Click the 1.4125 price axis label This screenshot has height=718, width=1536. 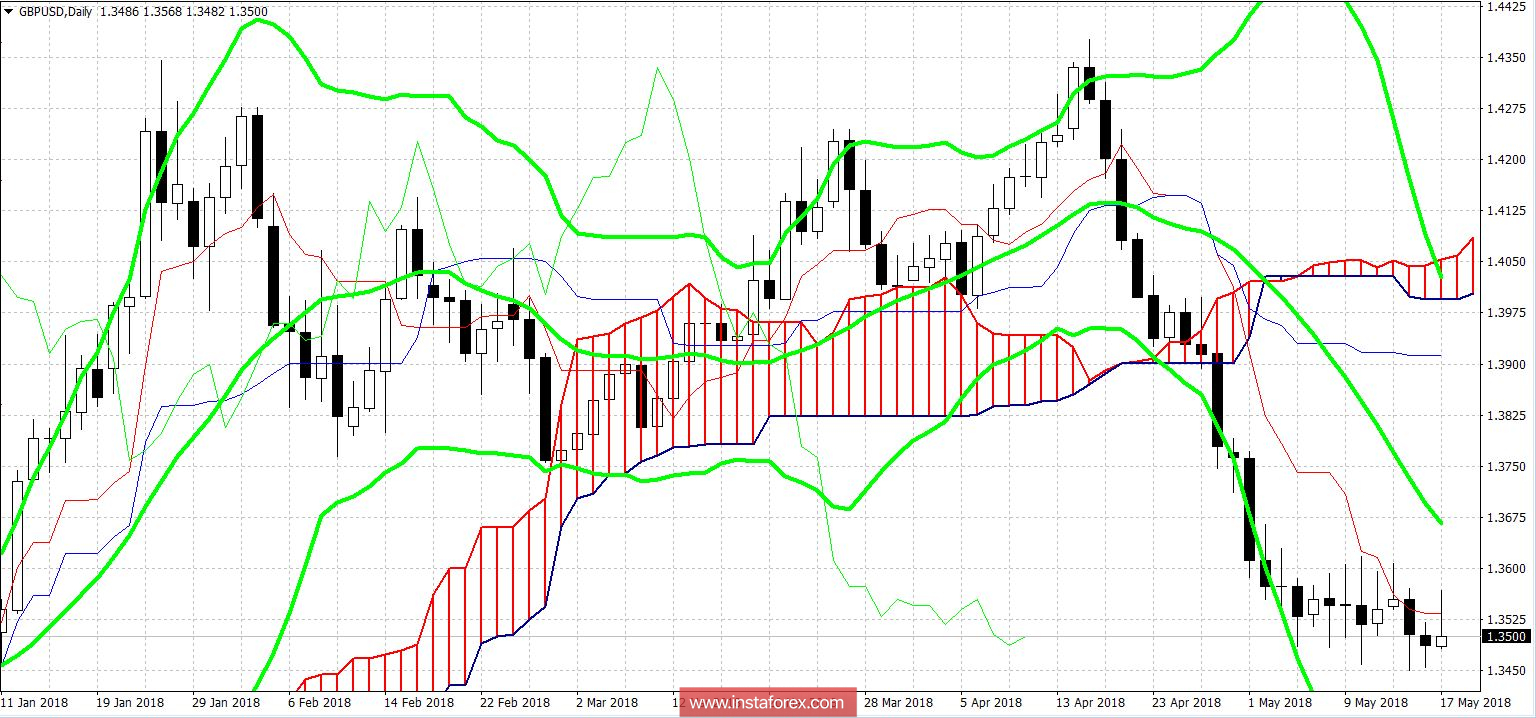1506,211
